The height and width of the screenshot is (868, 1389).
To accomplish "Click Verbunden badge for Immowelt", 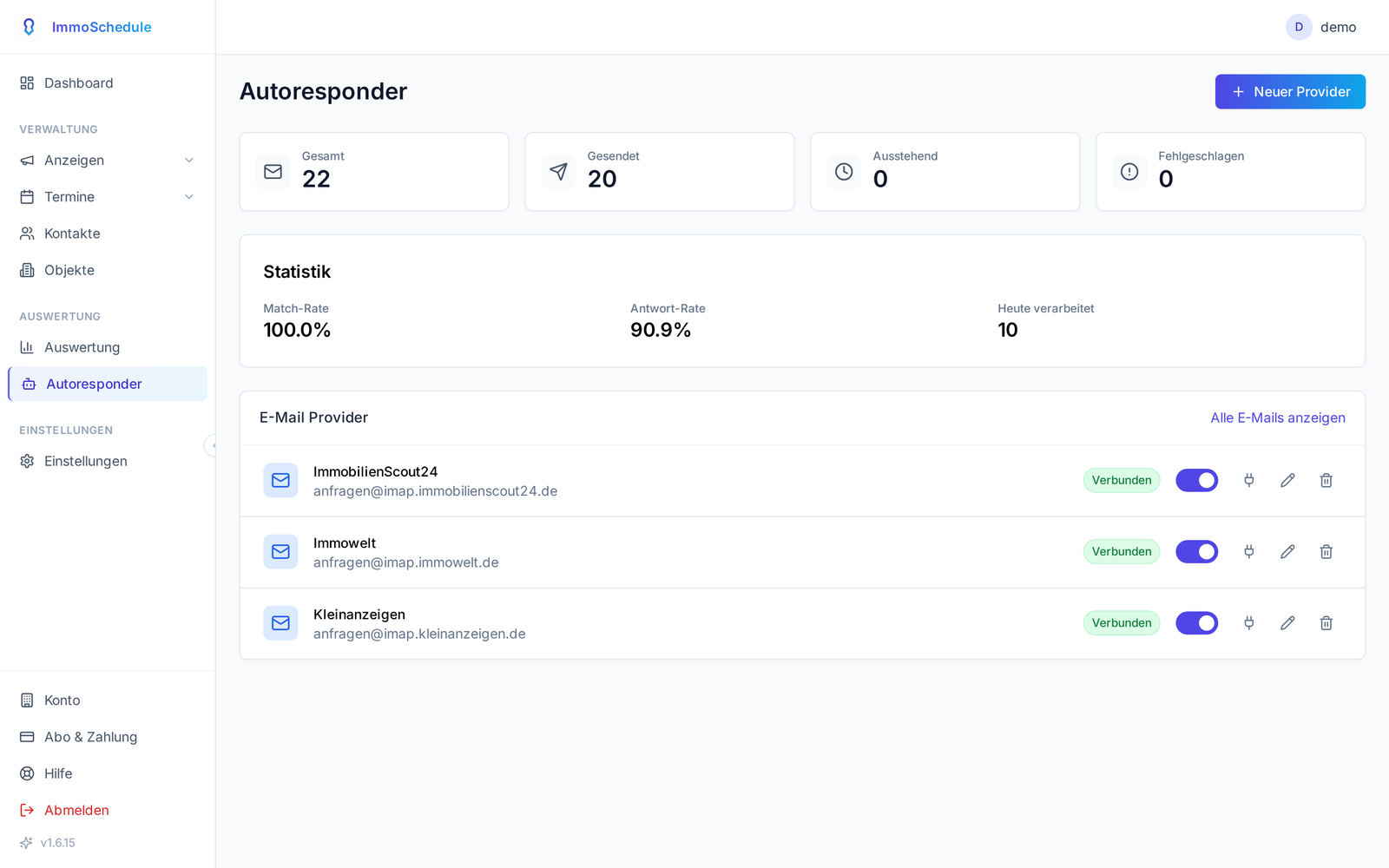I will [x=1122, y=551].
